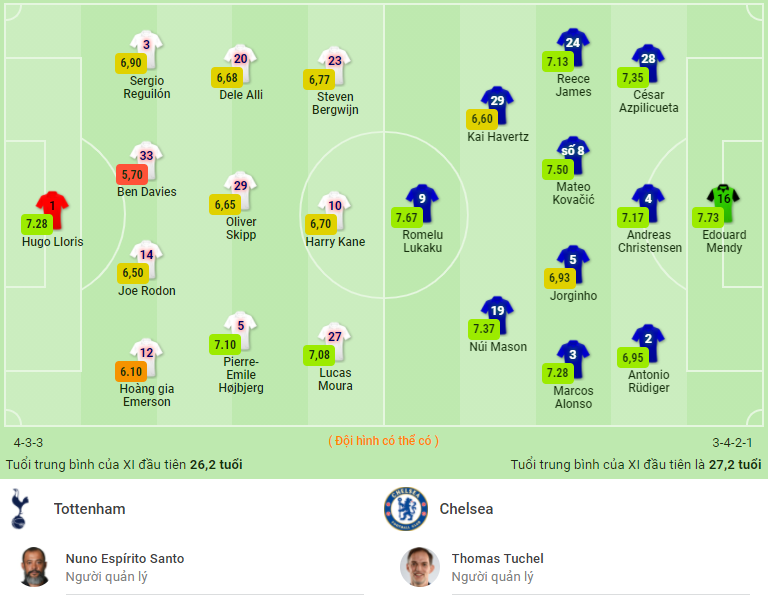Viewport: 768px width, 595px height.
Task: Select Mateo Kovačić's 7.50 rating badge
Action: 557,169
